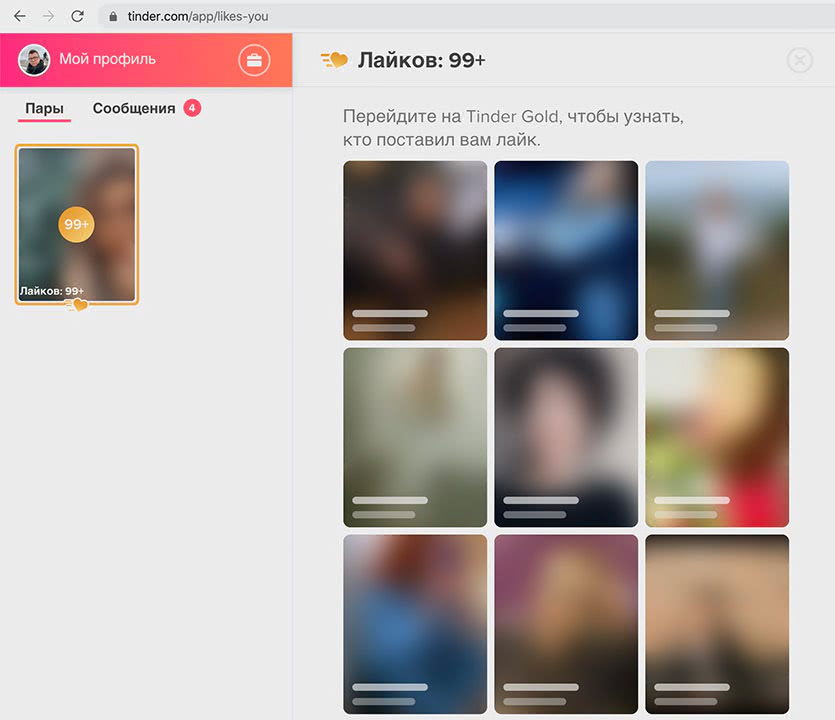Screen dimensions: 835x720
Task: Click the gold 99+ likes badge
Action: [77, 224]
